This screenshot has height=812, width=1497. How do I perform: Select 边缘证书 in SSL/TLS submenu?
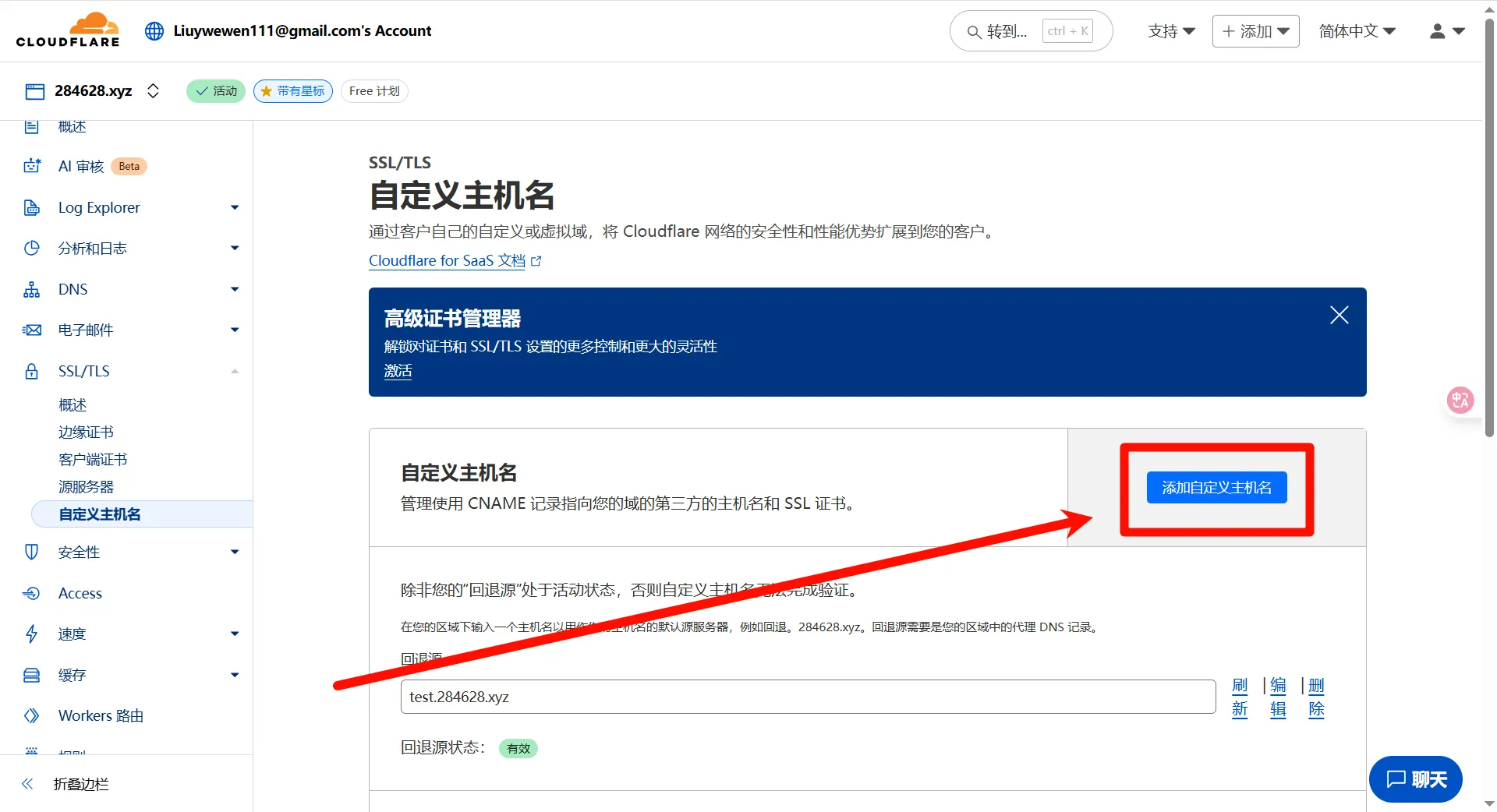tap(86, 432)
